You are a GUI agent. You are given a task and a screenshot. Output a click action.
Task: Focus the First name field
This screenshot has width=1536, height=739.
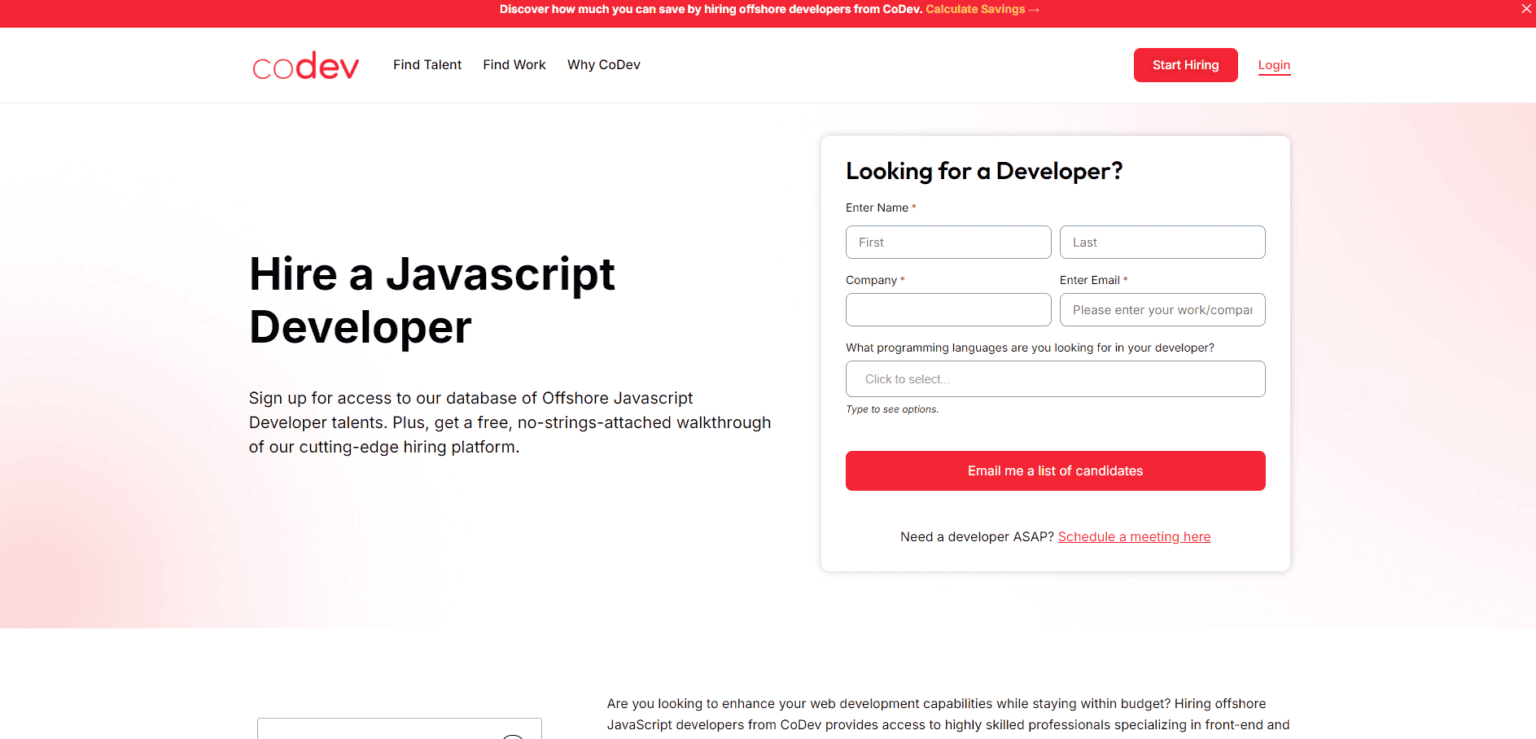pyautogui.click(x=948, y=242)
